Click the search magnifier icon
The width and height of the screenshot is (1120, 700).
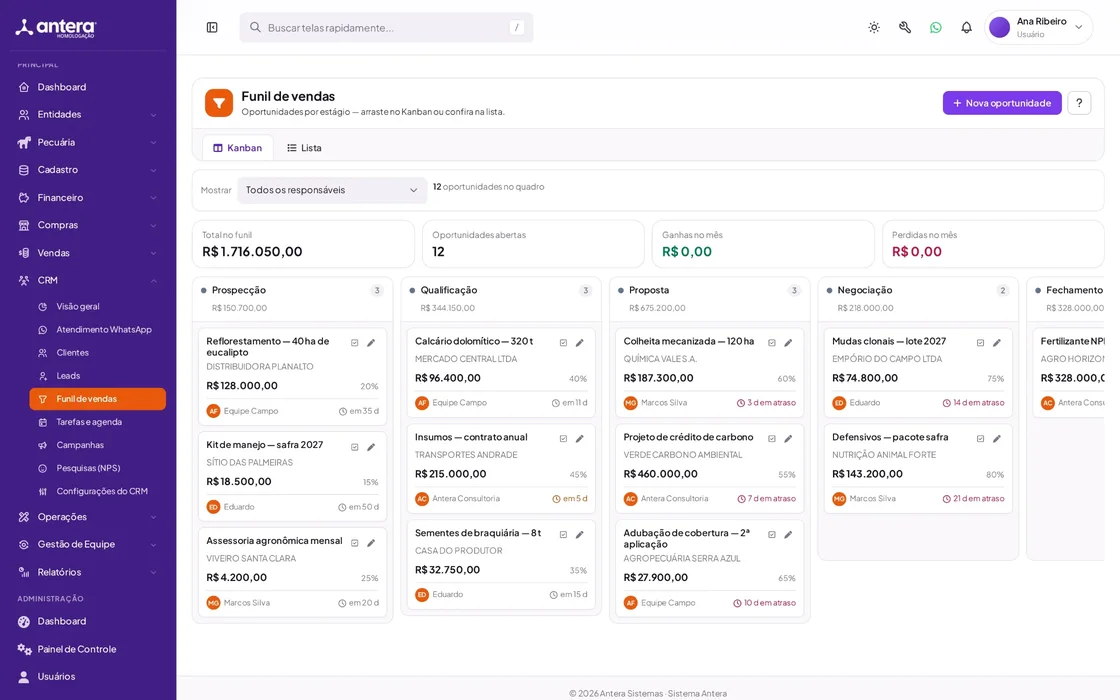click(x=255, y=27)
